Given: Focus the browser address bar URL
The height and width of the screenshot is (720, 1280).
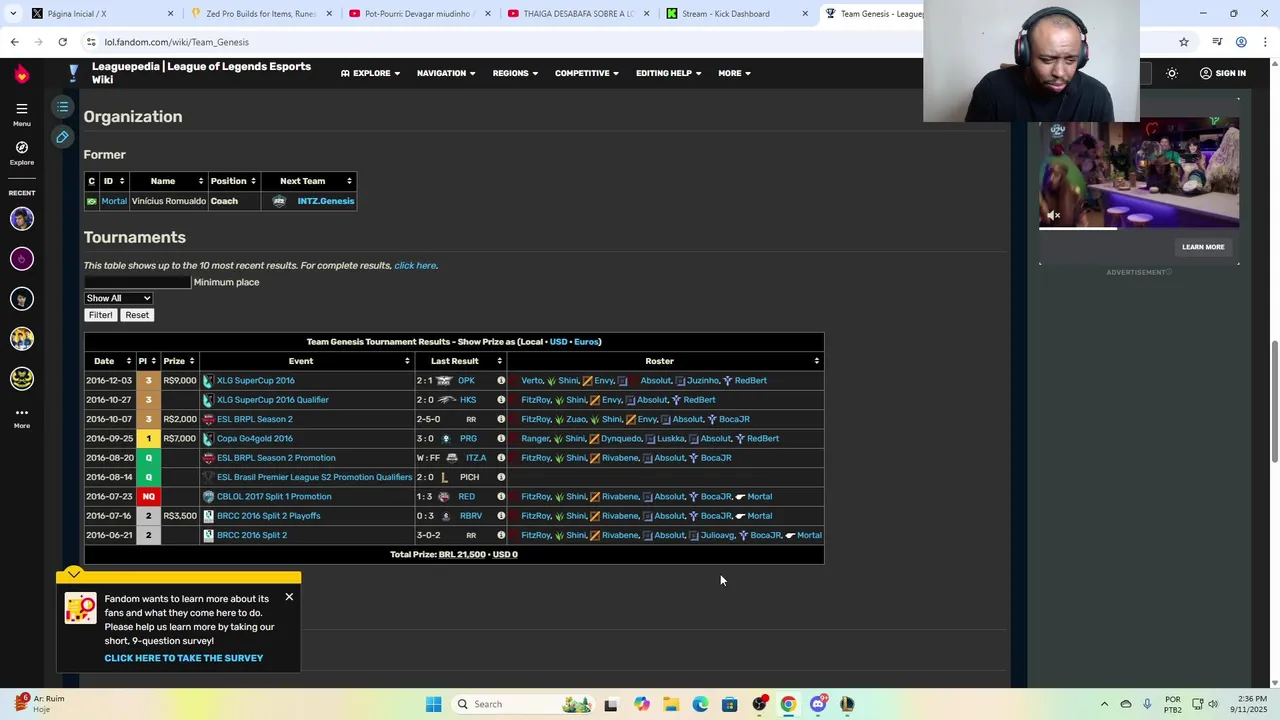Looking at the screenshot, I should point(176,42).
